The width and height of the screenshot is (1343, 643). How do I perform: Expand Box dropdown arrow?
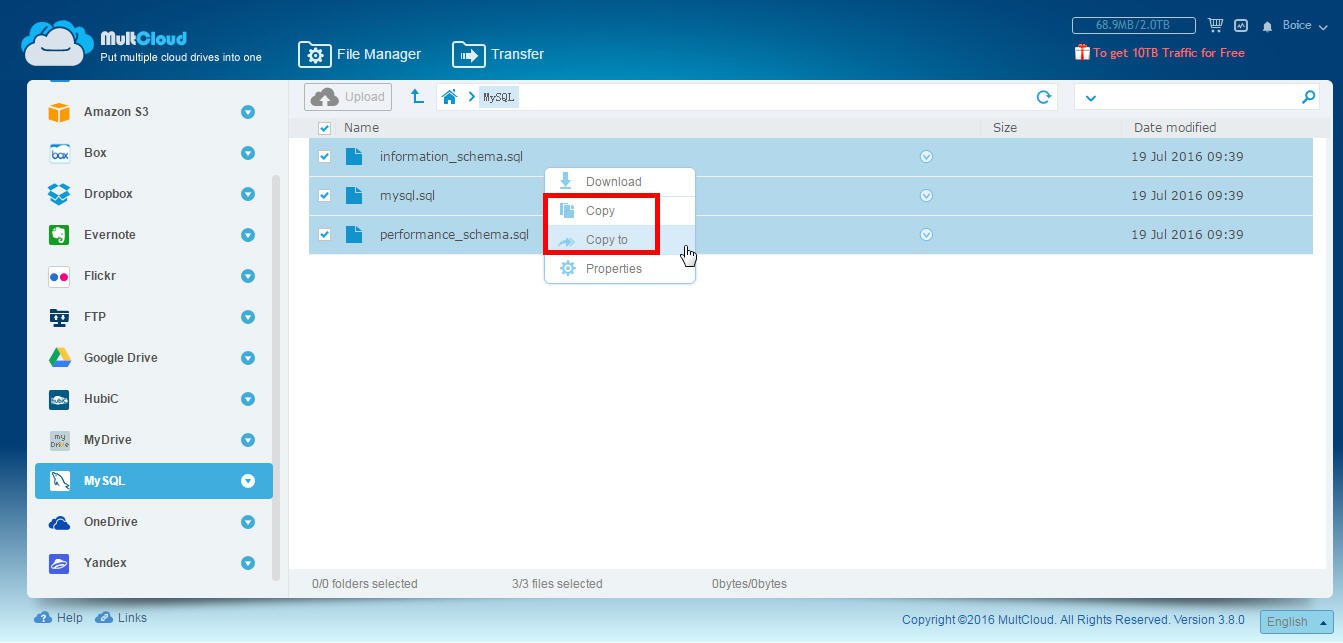click(x=248, y=153)
